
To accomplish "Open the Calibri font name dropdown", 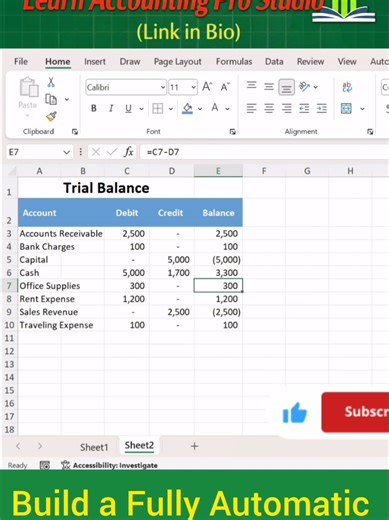I will 163,87.
